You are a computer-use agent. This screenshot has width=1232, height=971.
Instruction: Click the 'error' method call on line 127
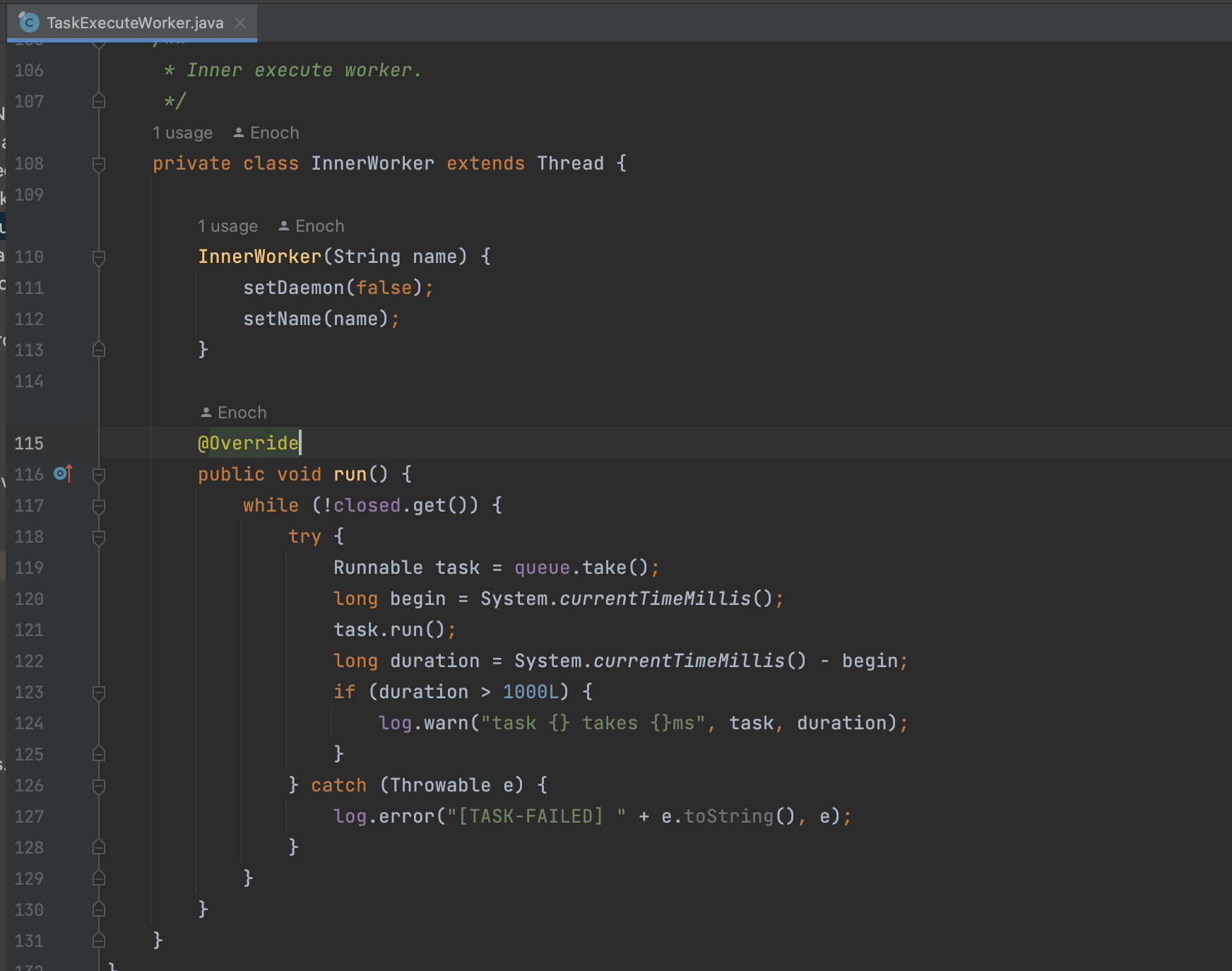[x=406, y=816]
